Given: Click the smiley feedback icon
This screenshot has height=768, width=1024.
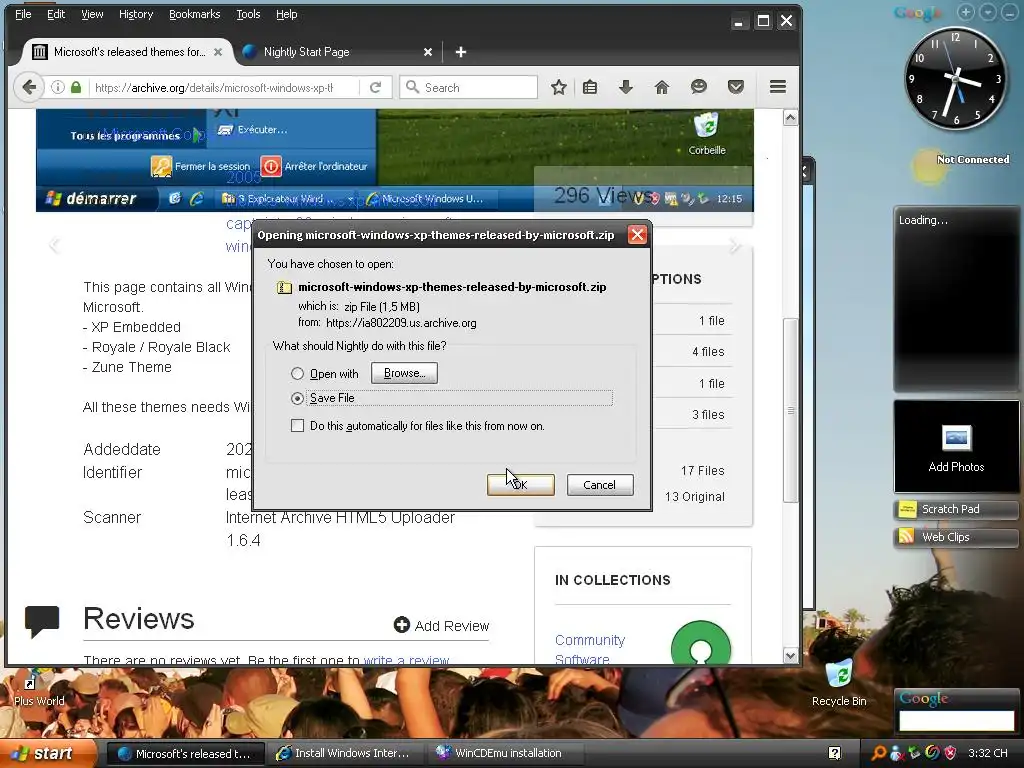Looking at the screenshot, I should 699,87.
